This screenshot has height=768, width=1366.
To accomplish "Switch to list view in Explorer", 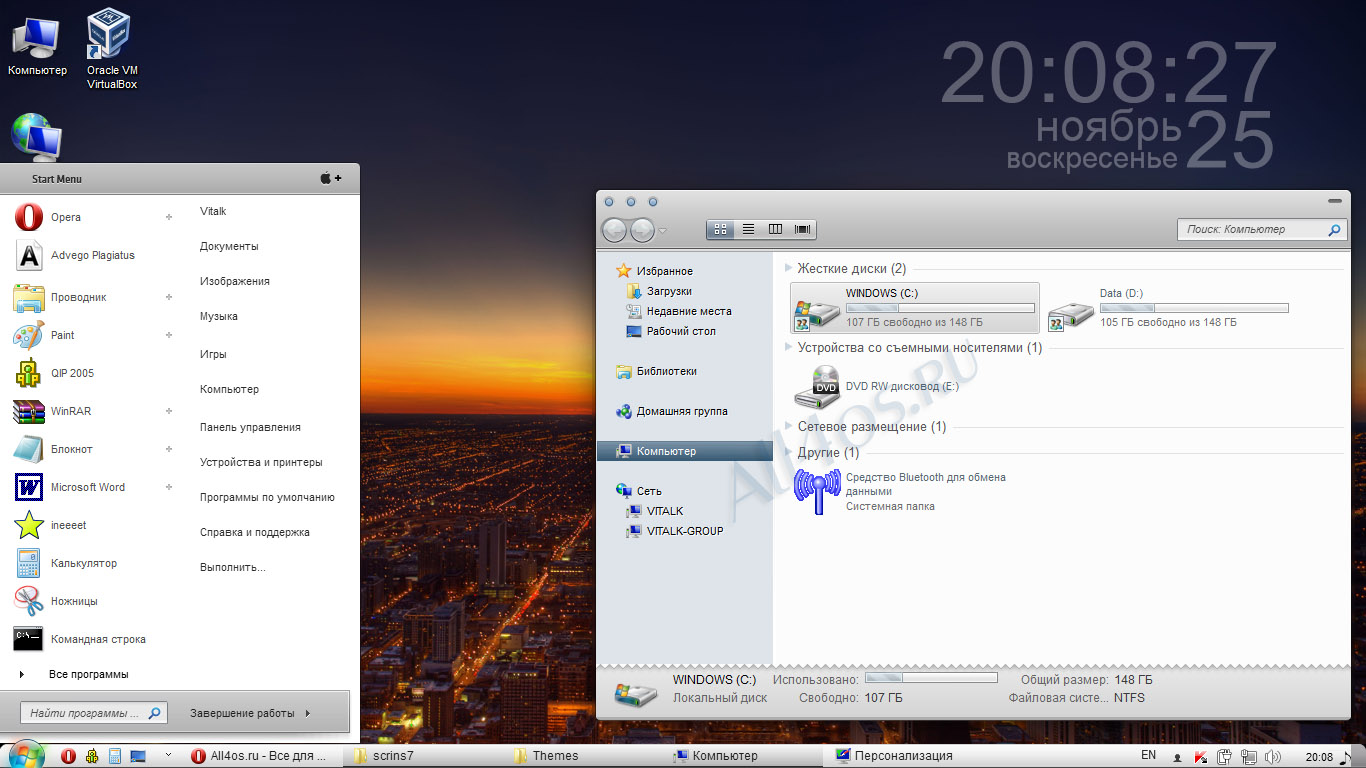I will pyautogui.click(x=748, y=229).
